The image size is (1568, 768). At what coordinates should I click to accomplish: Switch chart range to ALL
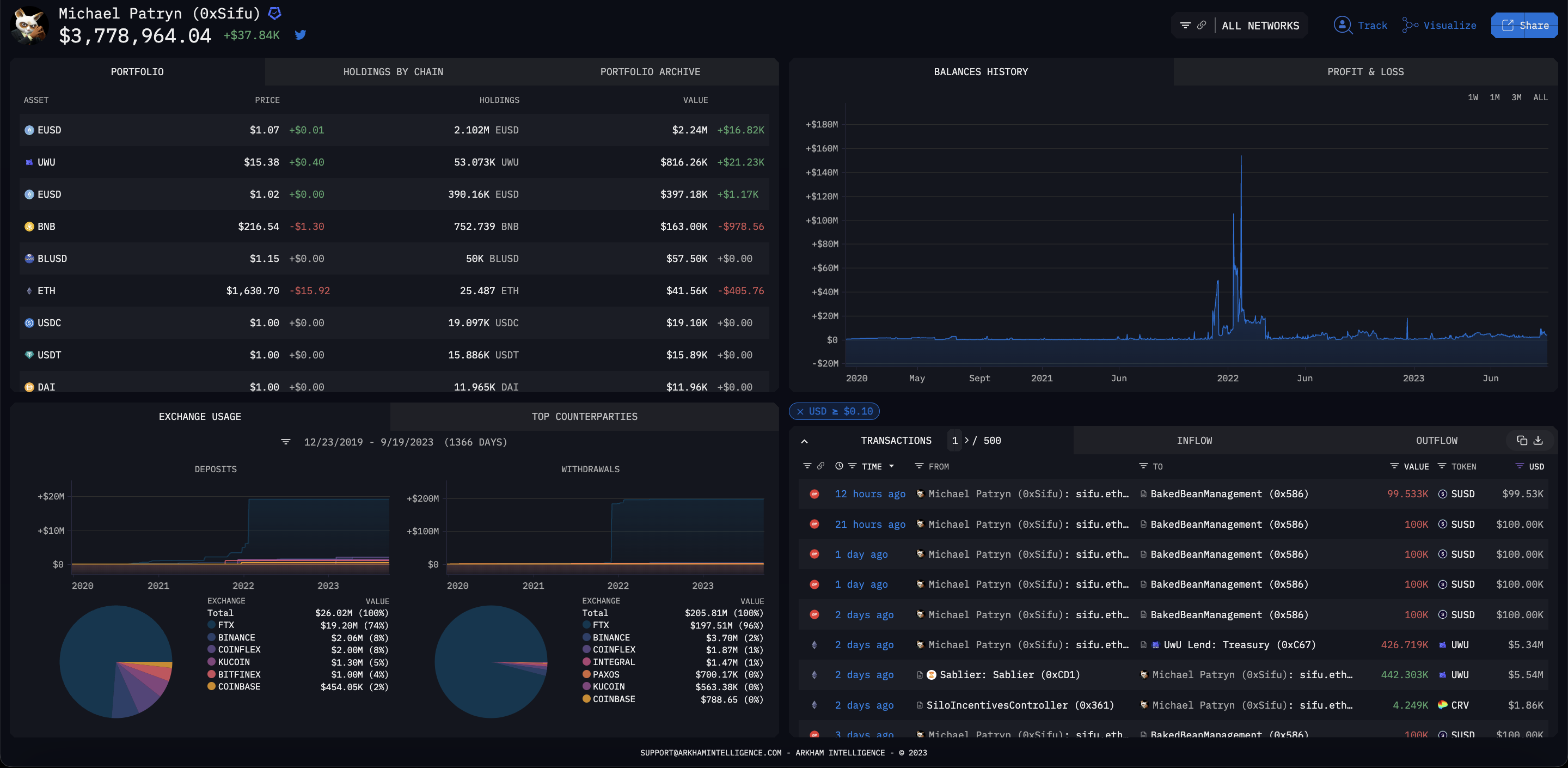click(1540, 97)
